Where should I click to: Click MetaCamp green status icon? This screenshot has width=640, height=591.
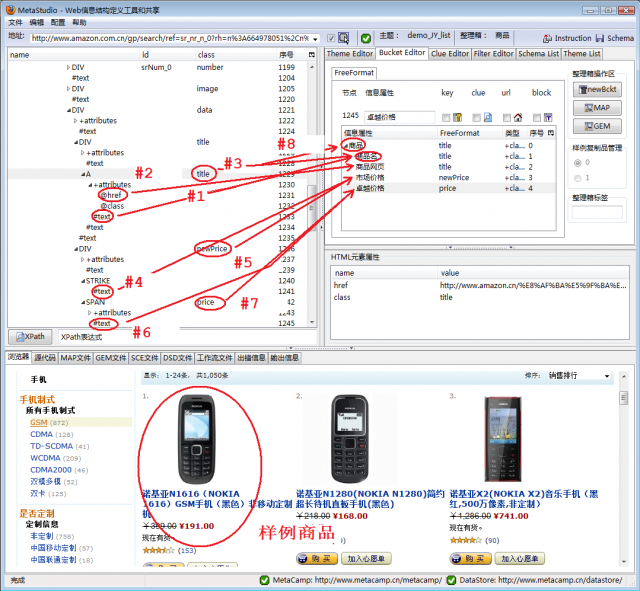point(264,580)
